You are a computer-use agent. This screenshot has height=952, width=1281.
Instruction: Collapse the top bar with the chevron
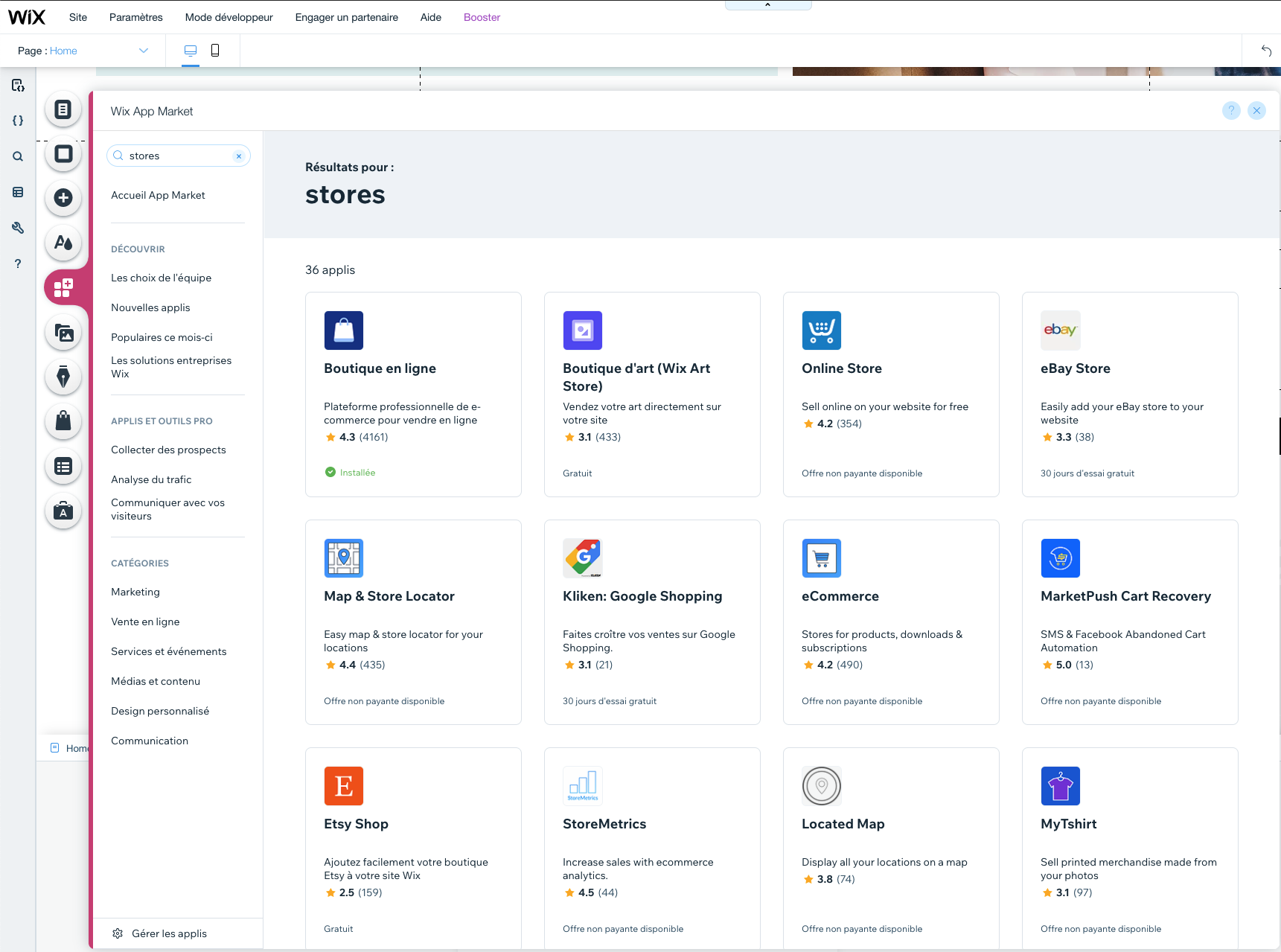pos(768,5)
